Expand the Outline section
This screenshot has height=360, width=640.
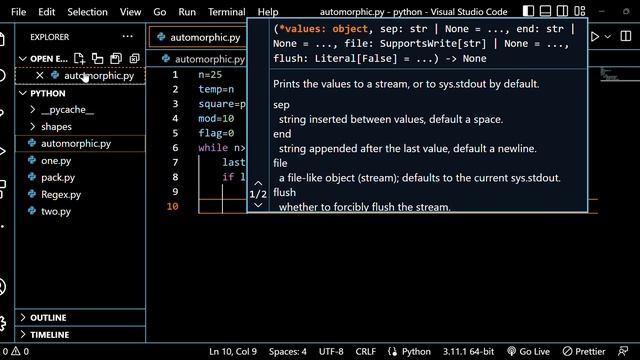(23, 318)
